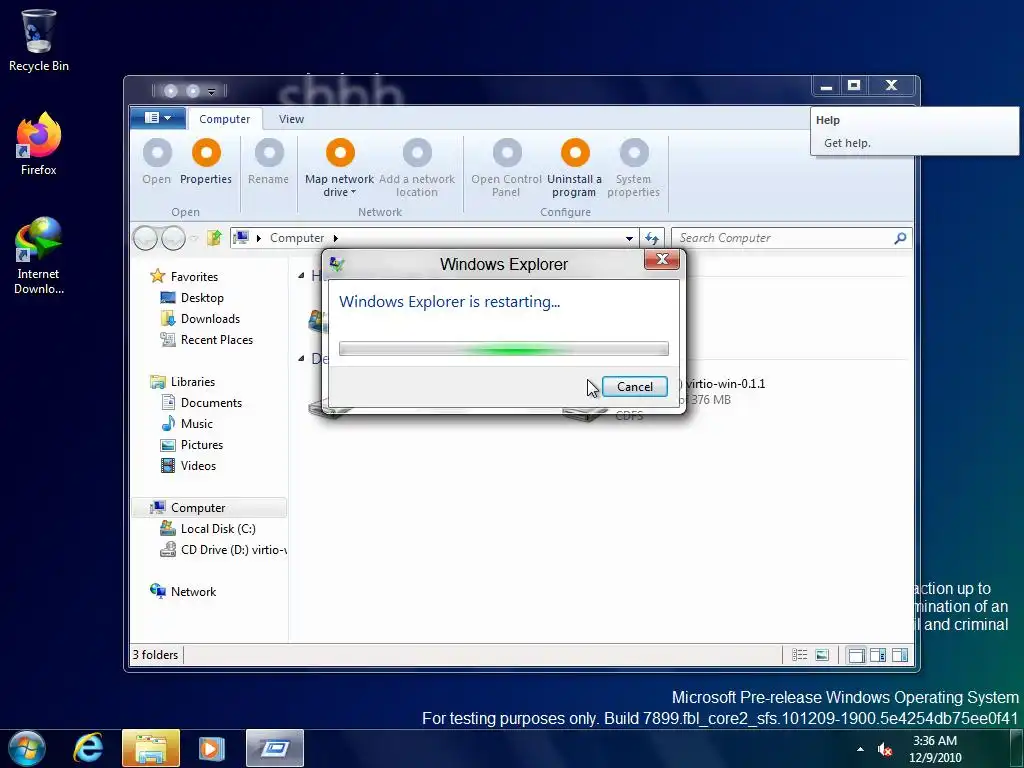Click the search magnifier icon

900,238
